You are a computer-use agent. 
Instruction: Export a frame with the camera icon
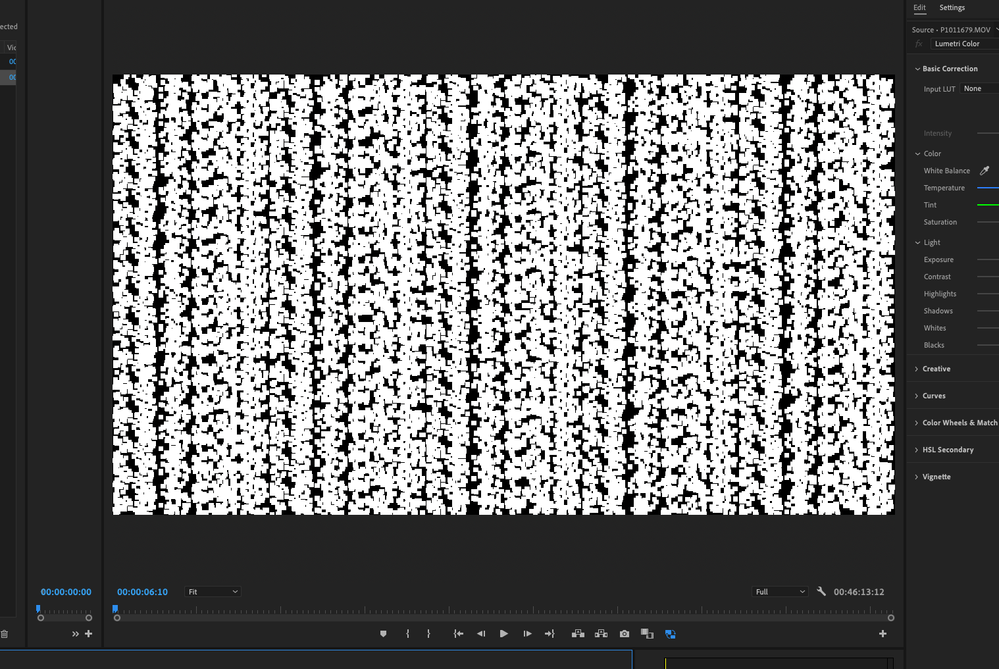coord(624,634)
